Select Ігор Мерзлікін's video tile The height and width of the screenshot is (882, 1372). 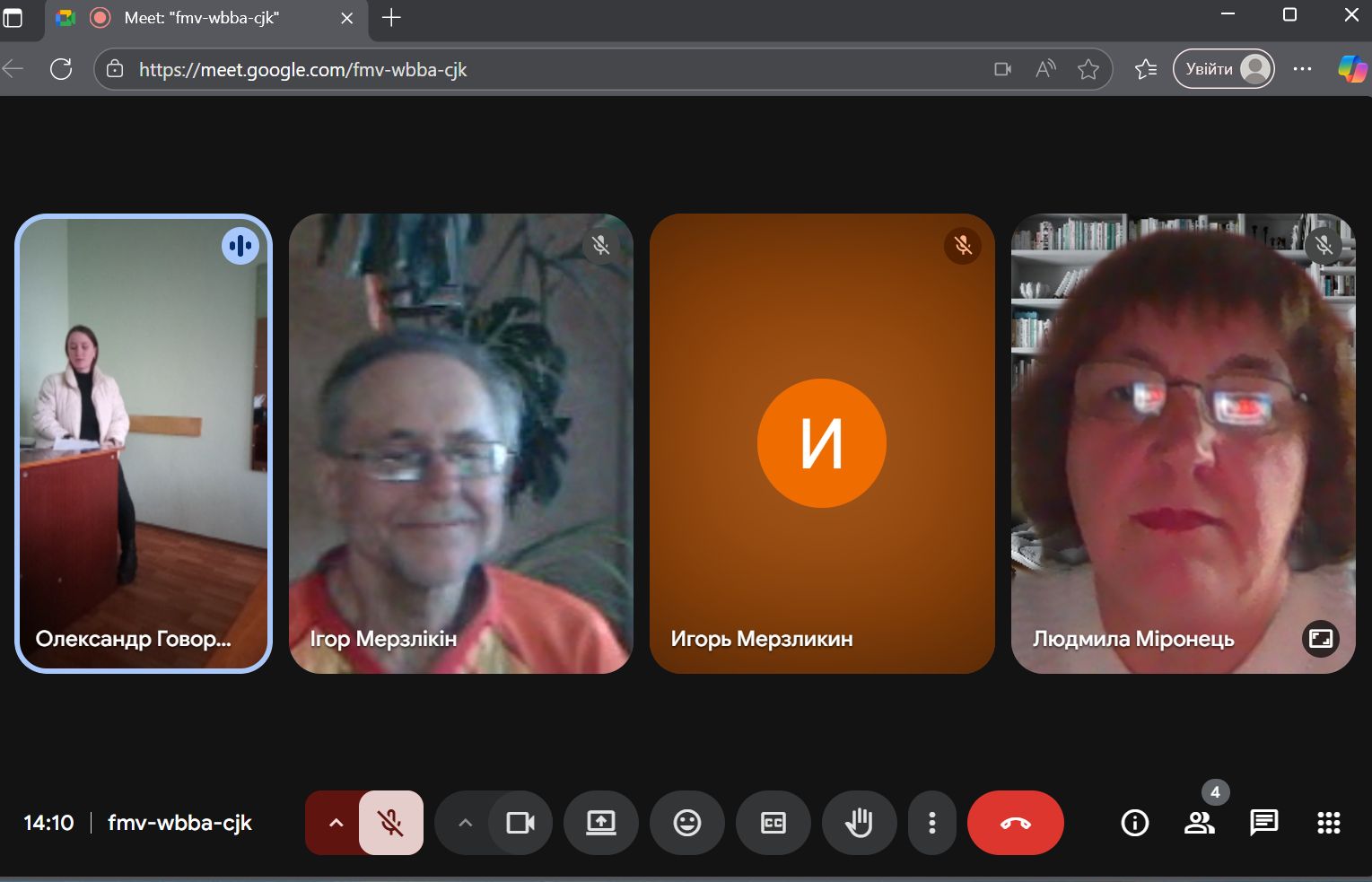[x=461, y=443]
